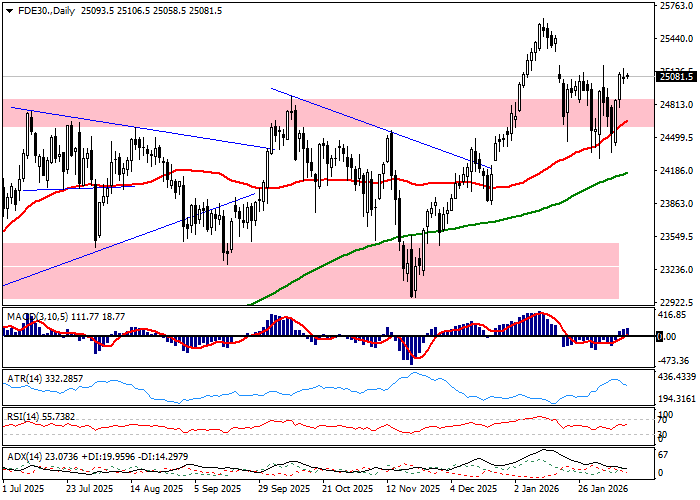Select the 23549.5 price axis label
Image resolution: width=700 pixels, height=500 pixels.
[x=676, y=238]
